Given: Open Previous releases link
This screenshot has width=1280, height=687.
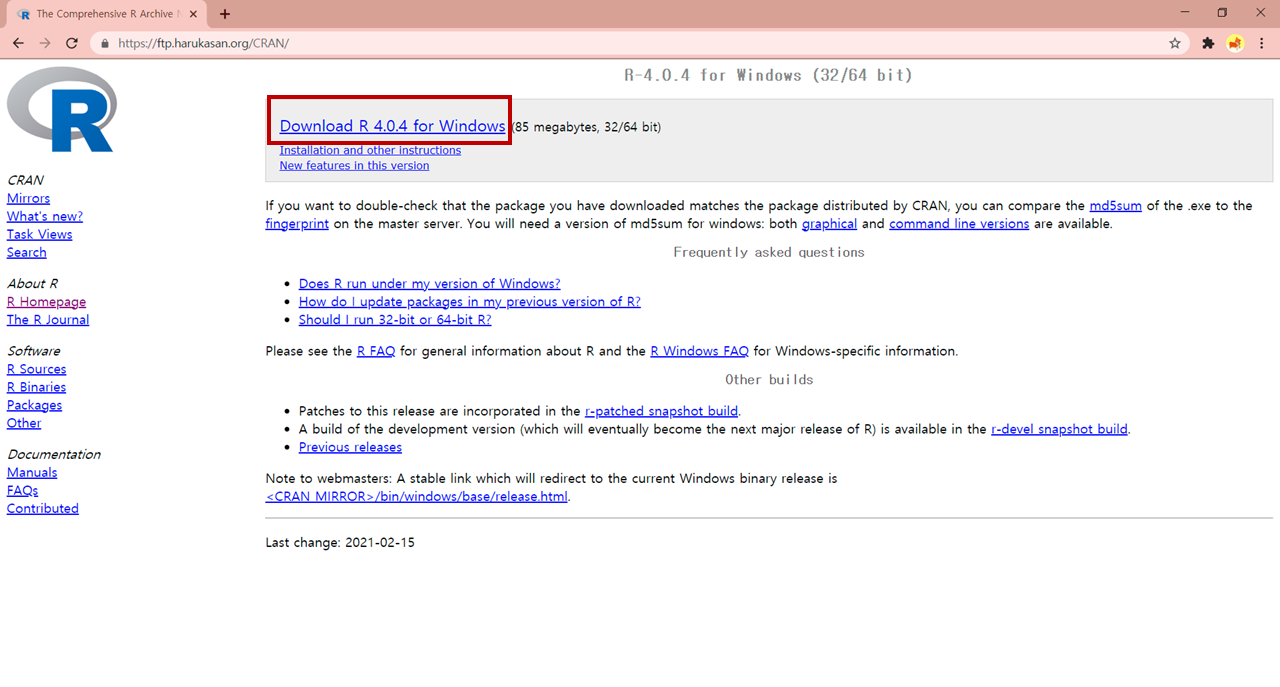Looking at the screenshot, I should click(350, 447).
